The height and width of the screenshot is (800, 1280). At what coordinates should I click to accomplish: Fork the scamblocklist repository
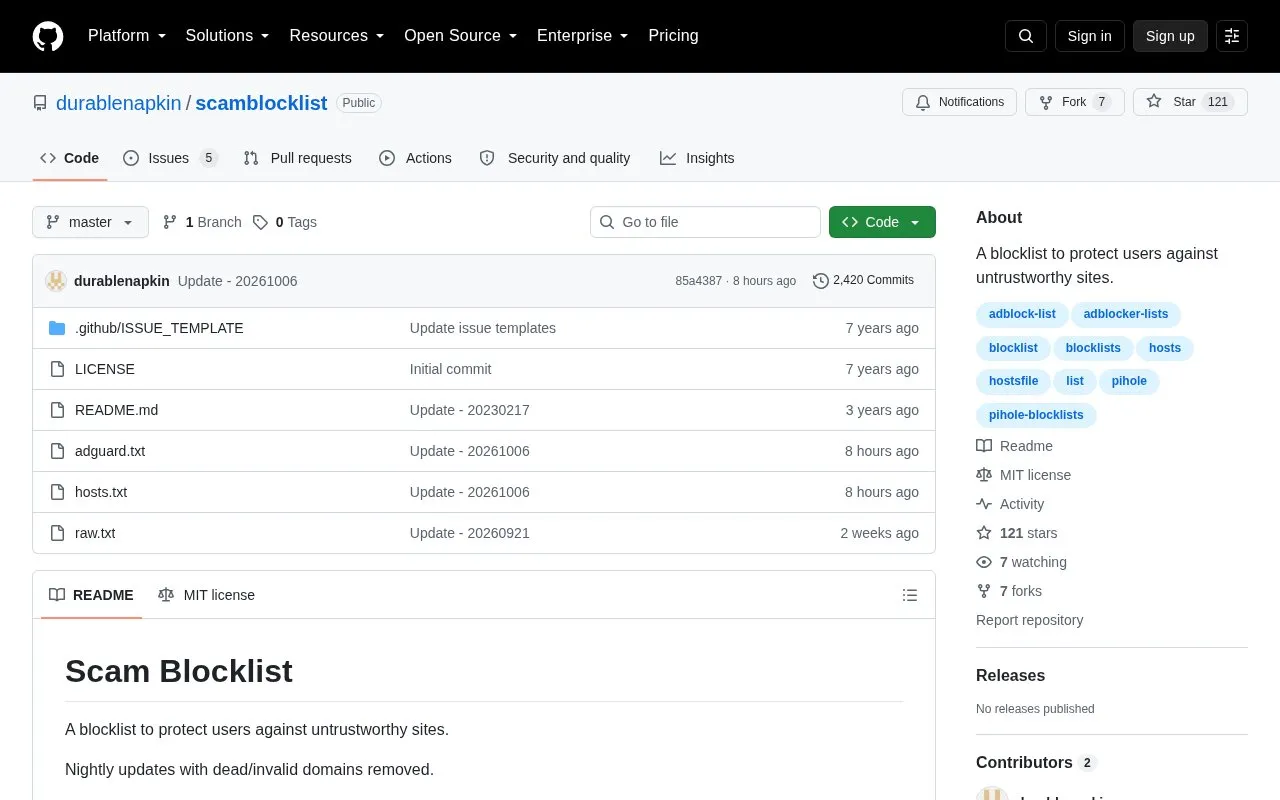click(x=1075, y=102)
